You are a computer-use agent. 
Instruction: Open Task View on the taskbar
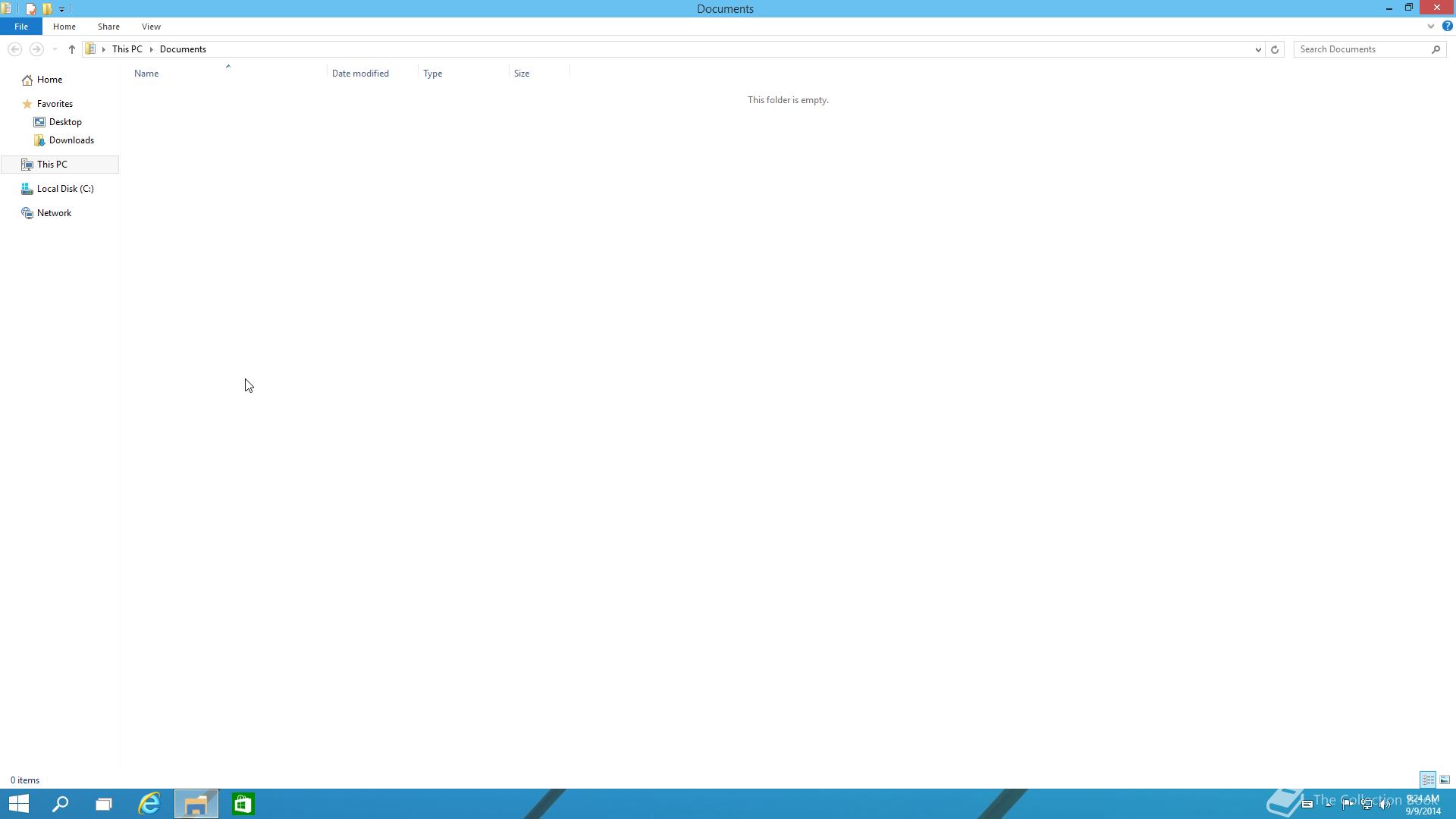[104, 804]
